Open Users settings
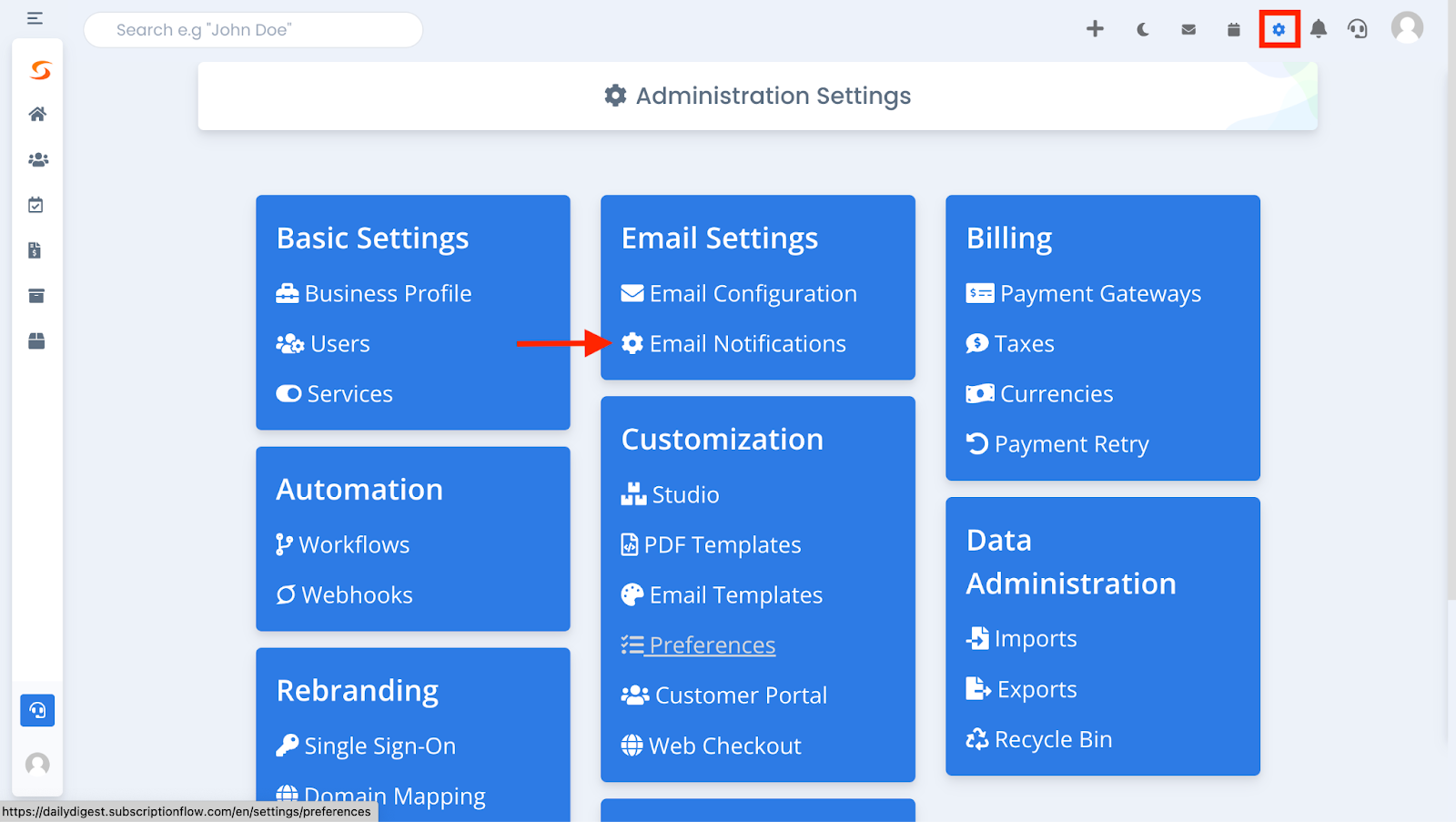The height and width of the screenshot is (822, 1456). pos(323,343)
